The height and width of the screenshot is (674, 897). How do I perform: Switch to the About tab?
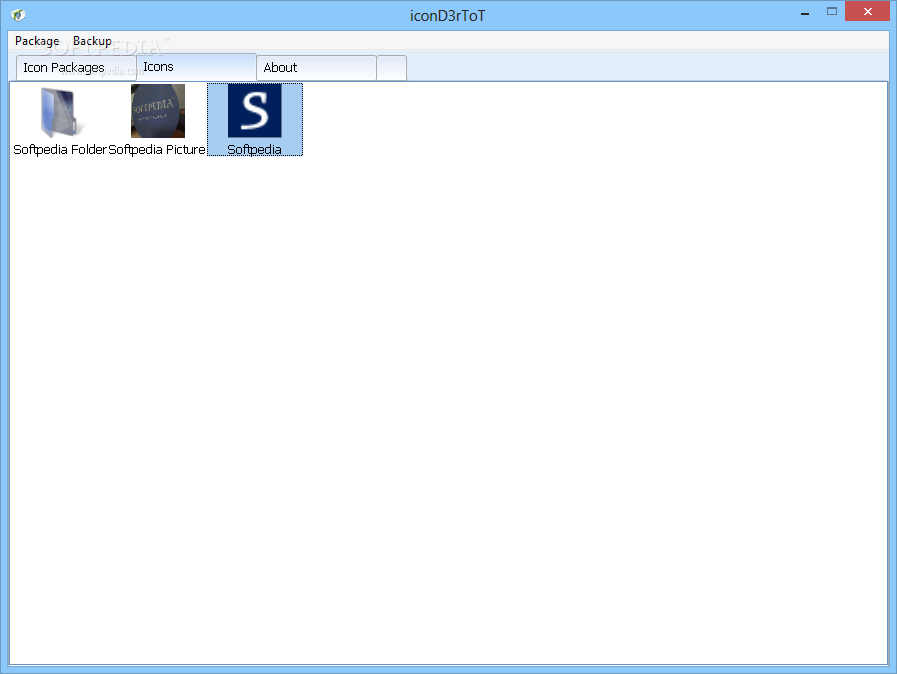(x=316, y=68)
